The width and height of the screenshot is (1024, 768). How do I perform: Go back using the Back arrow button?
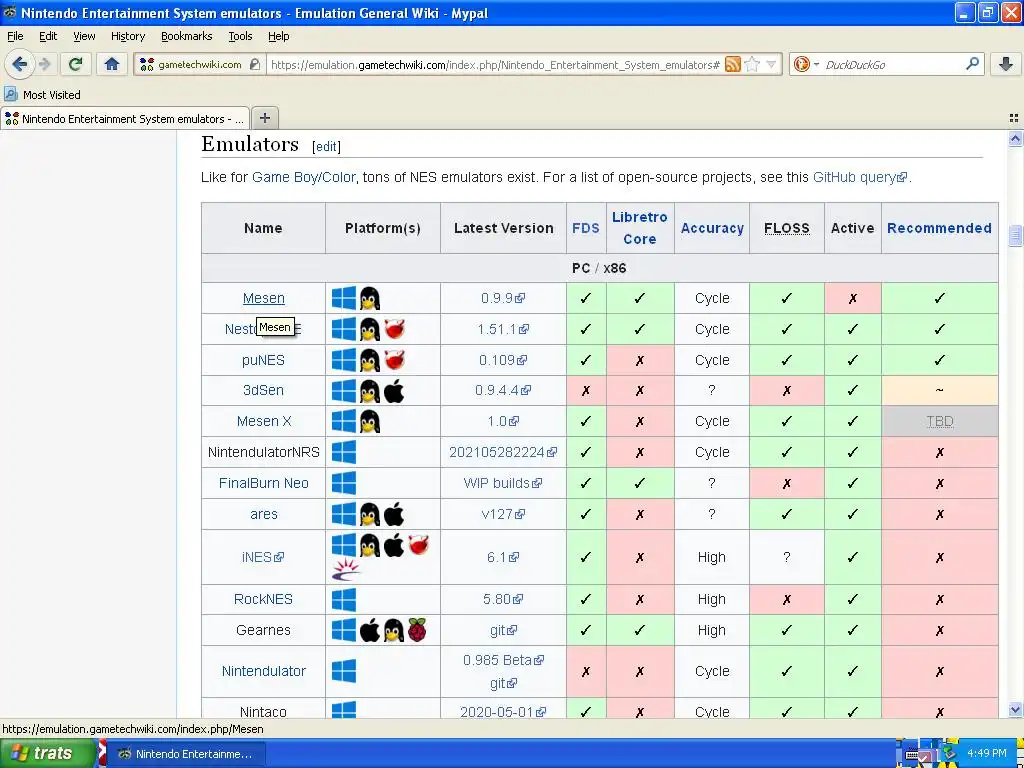20,64
